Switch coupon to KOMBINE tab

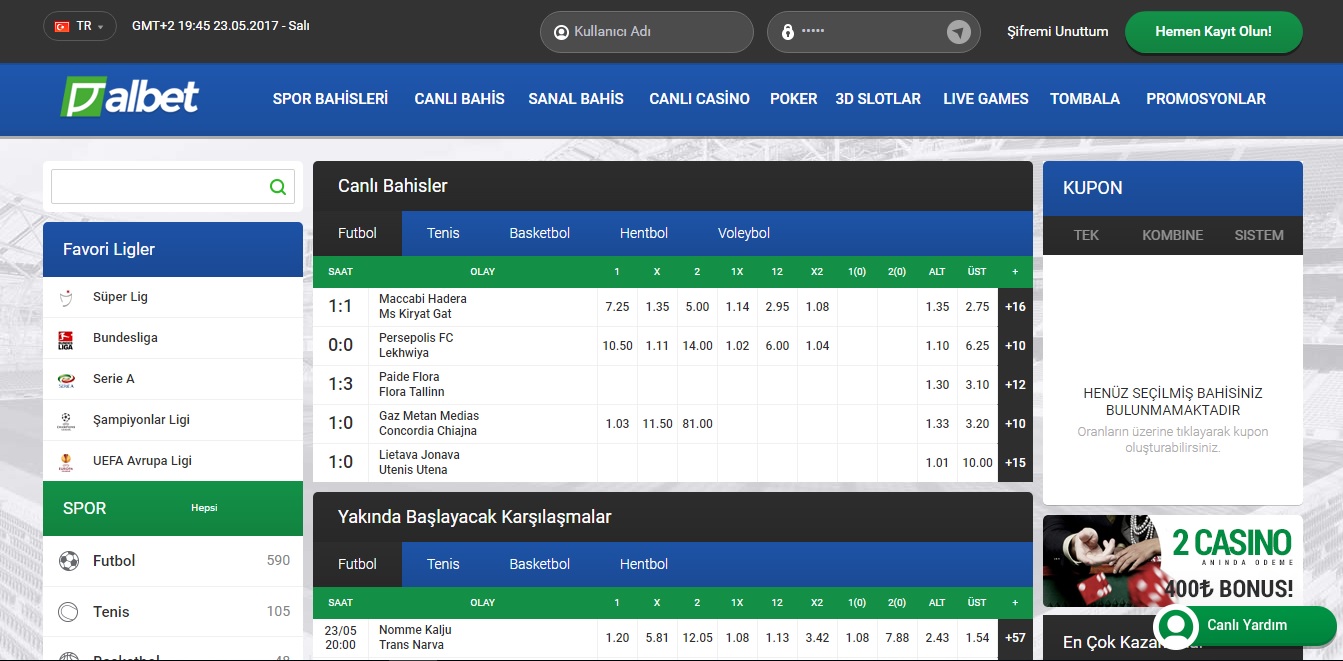coord(1173,235)
